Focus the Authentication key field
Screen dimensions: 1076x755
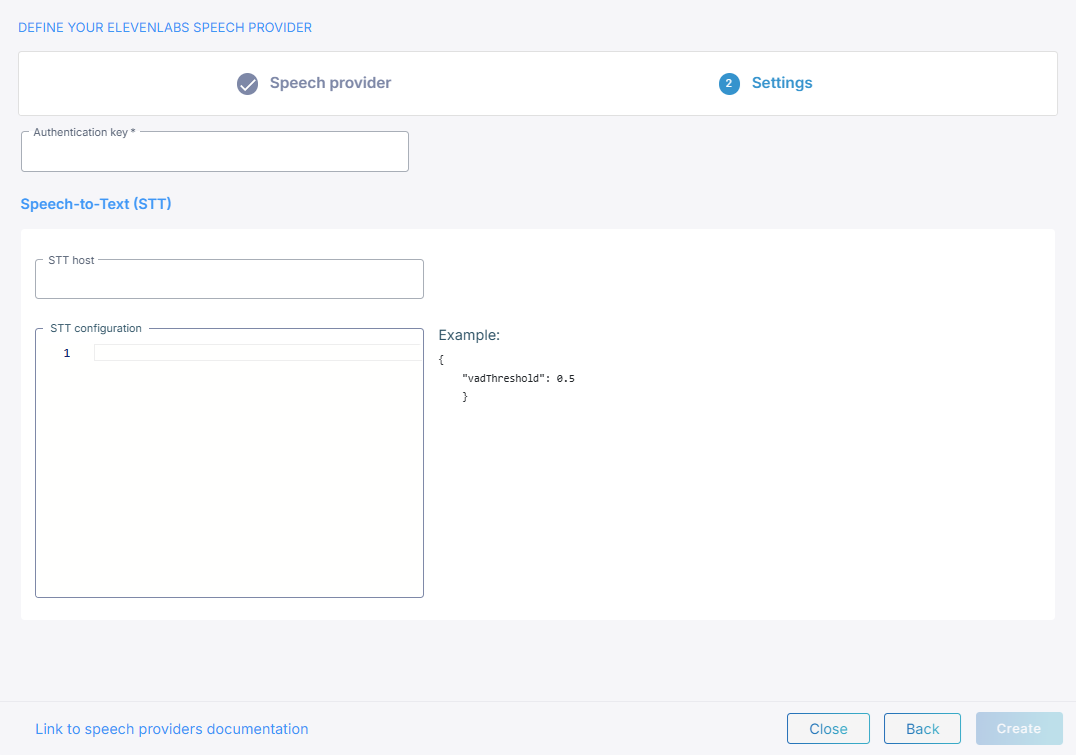215,152
